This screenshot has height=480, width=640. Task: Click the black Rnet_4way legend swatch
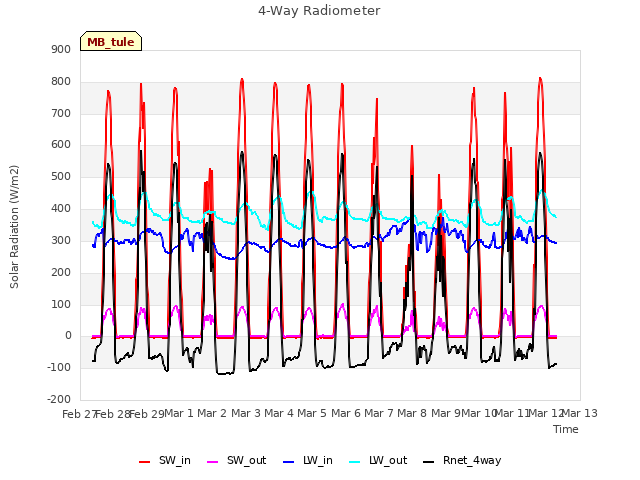point(429,462)
